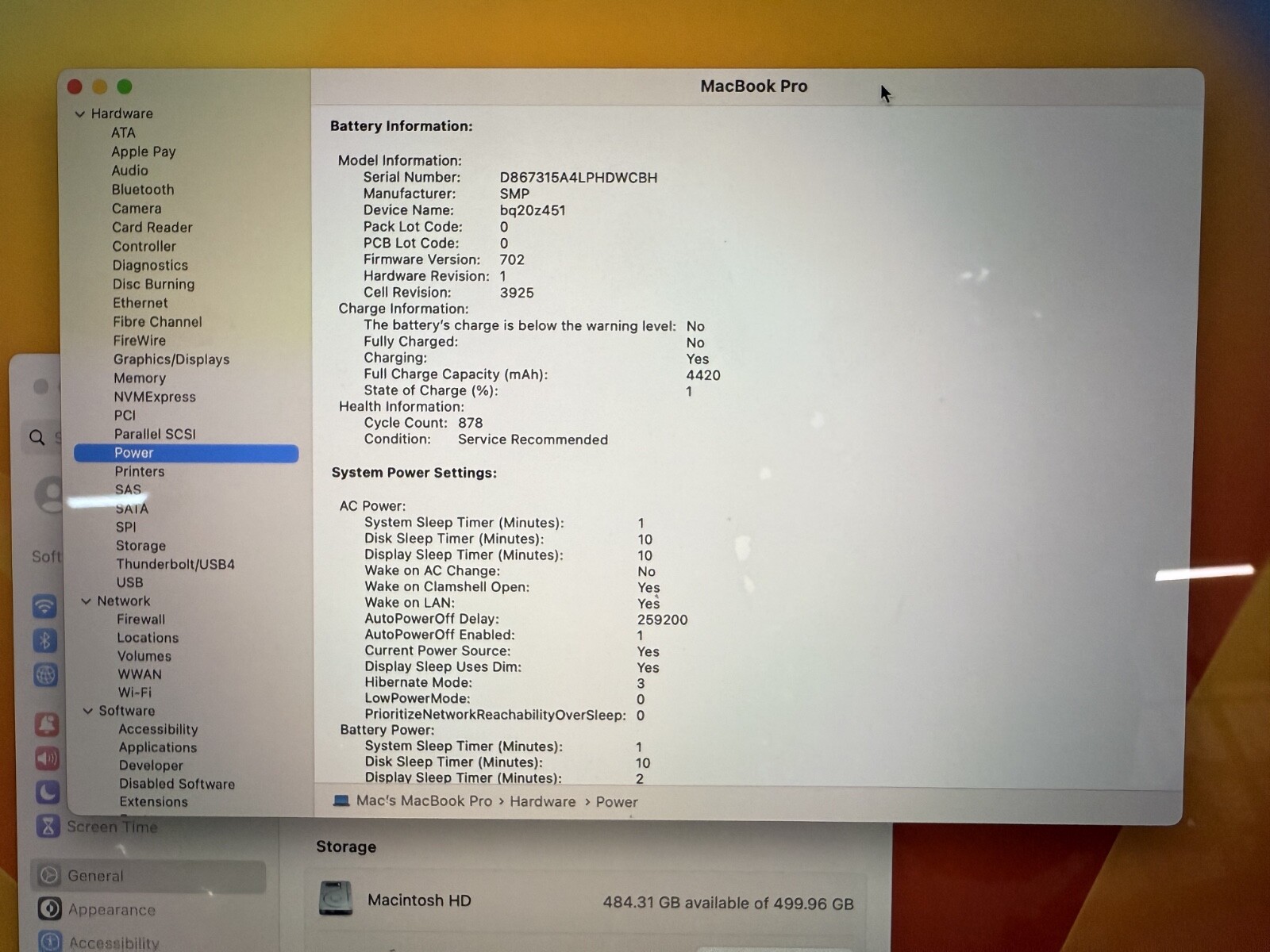
Task: Open Card Reader information
Action: click(x=152, y=228)
